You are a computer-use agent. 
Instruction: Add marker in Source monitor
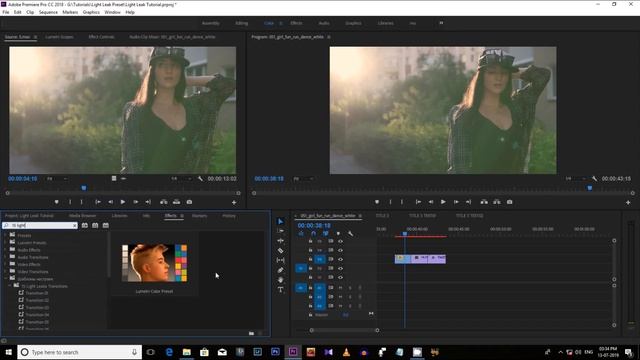pos(56,202)
